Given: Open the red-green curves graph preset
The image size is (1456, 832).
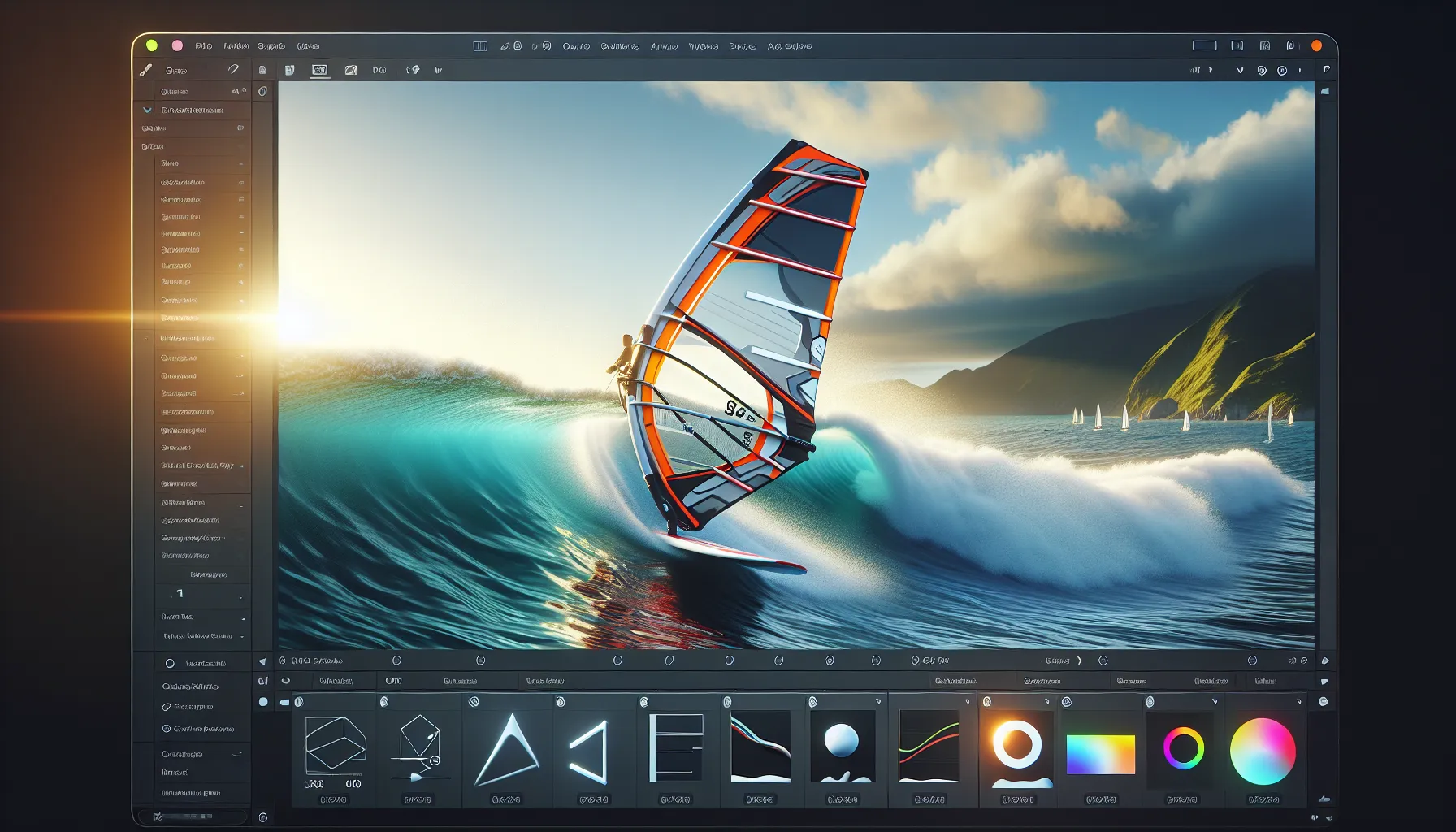Looking at the screenshot, I should [x=929, y=745].
